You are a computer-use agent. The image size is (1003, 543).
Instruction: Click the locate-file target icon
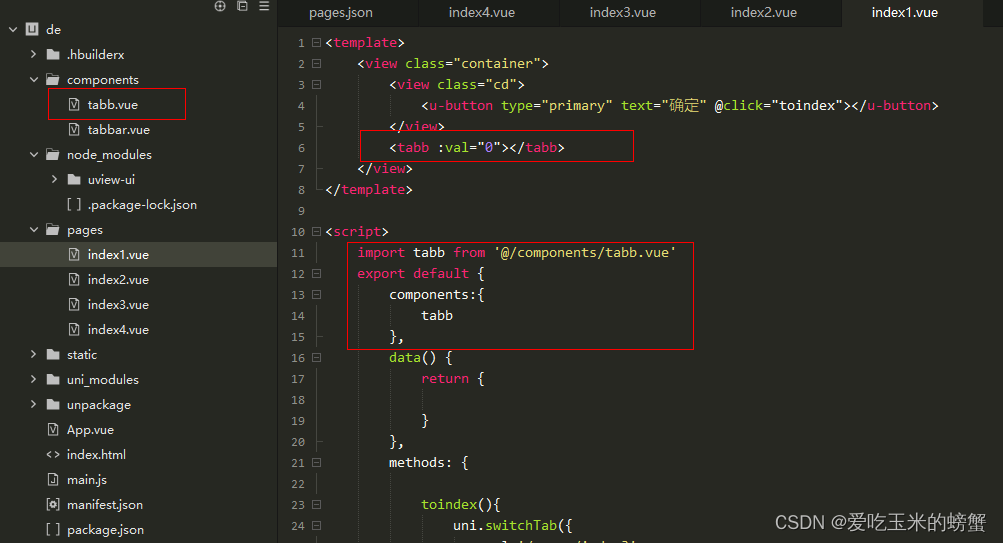[x=220, y=6]
